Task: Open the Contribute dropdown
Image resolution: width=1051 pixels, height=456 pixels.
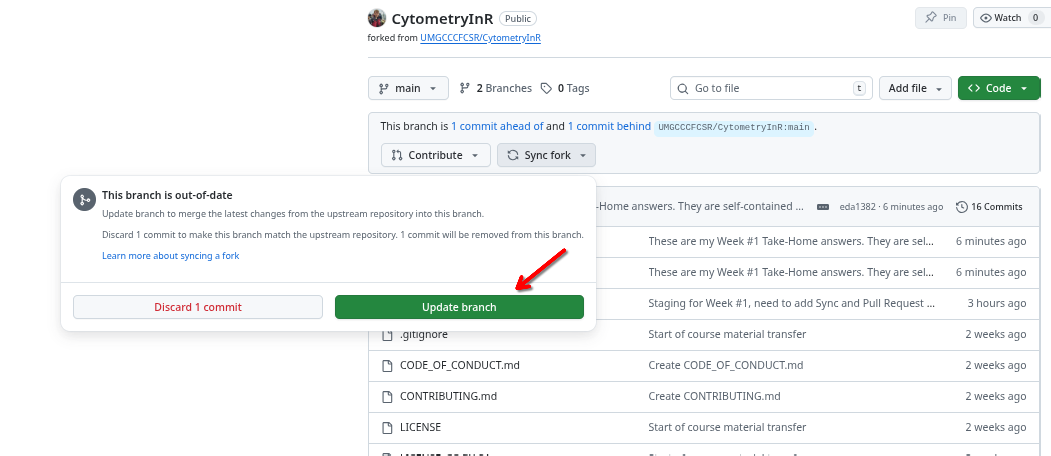Action: click(436, 155)
